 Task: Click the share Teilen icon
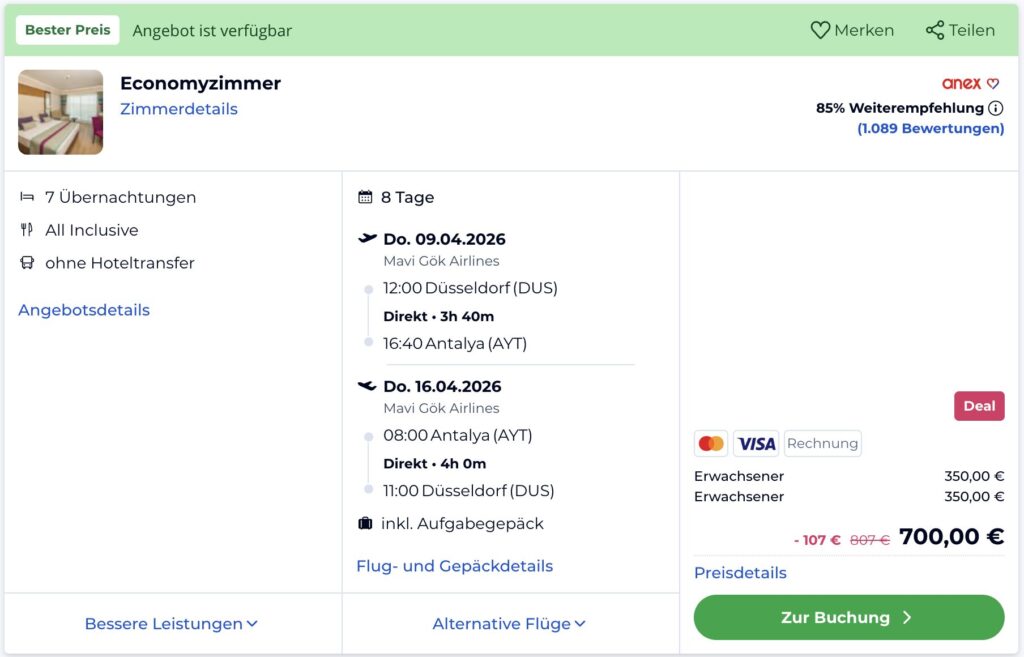[x=935, y=30]
